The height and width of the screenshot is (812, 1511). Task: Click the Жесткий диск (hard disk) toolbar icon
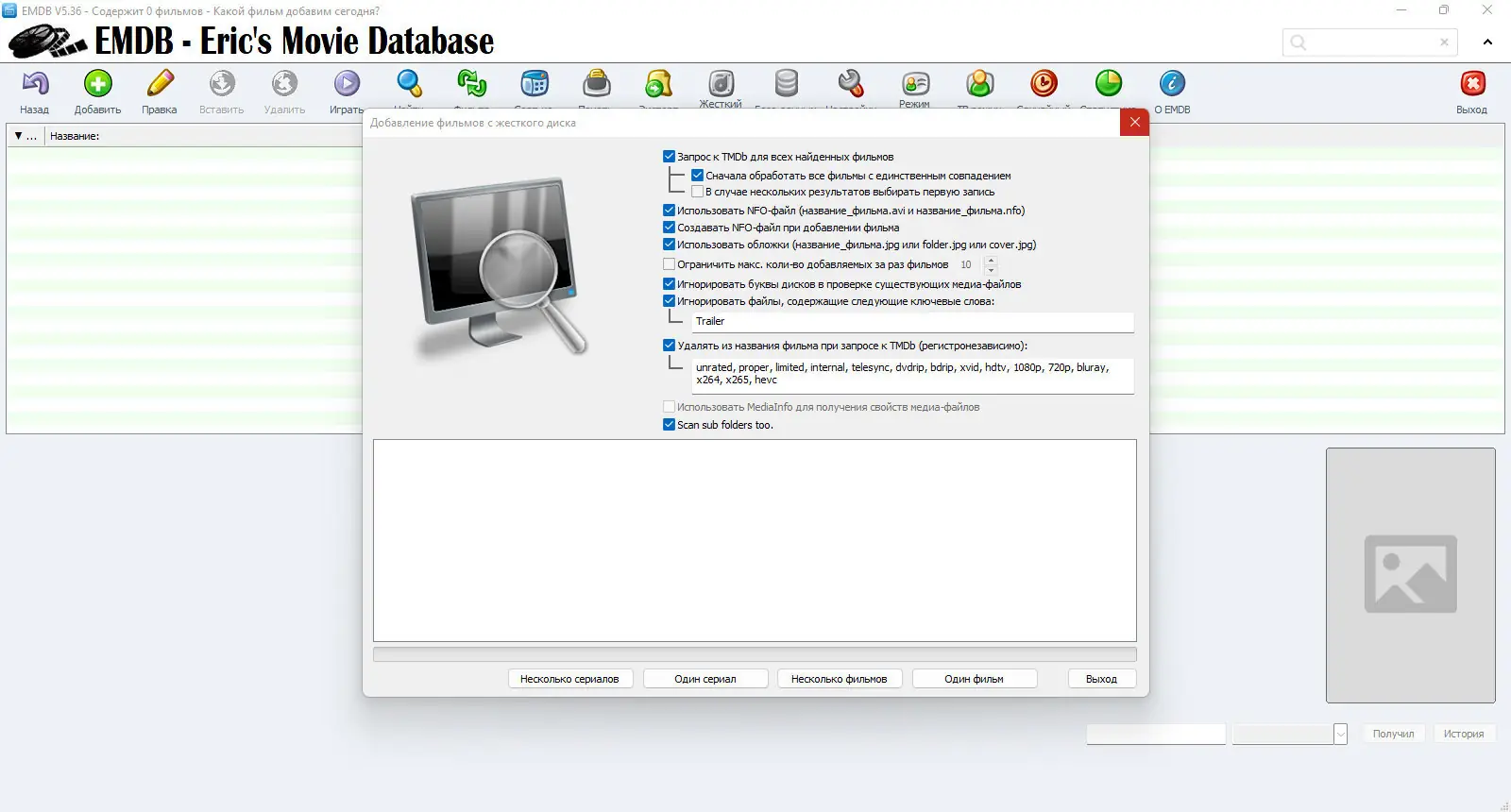[722, 84]
